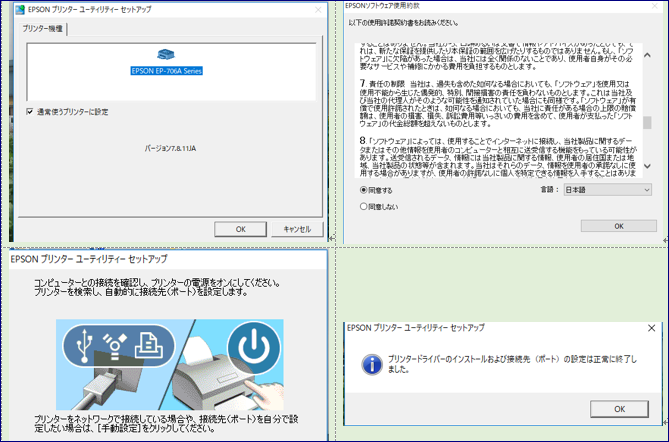Close the printer model setup window

click(318, 10)
